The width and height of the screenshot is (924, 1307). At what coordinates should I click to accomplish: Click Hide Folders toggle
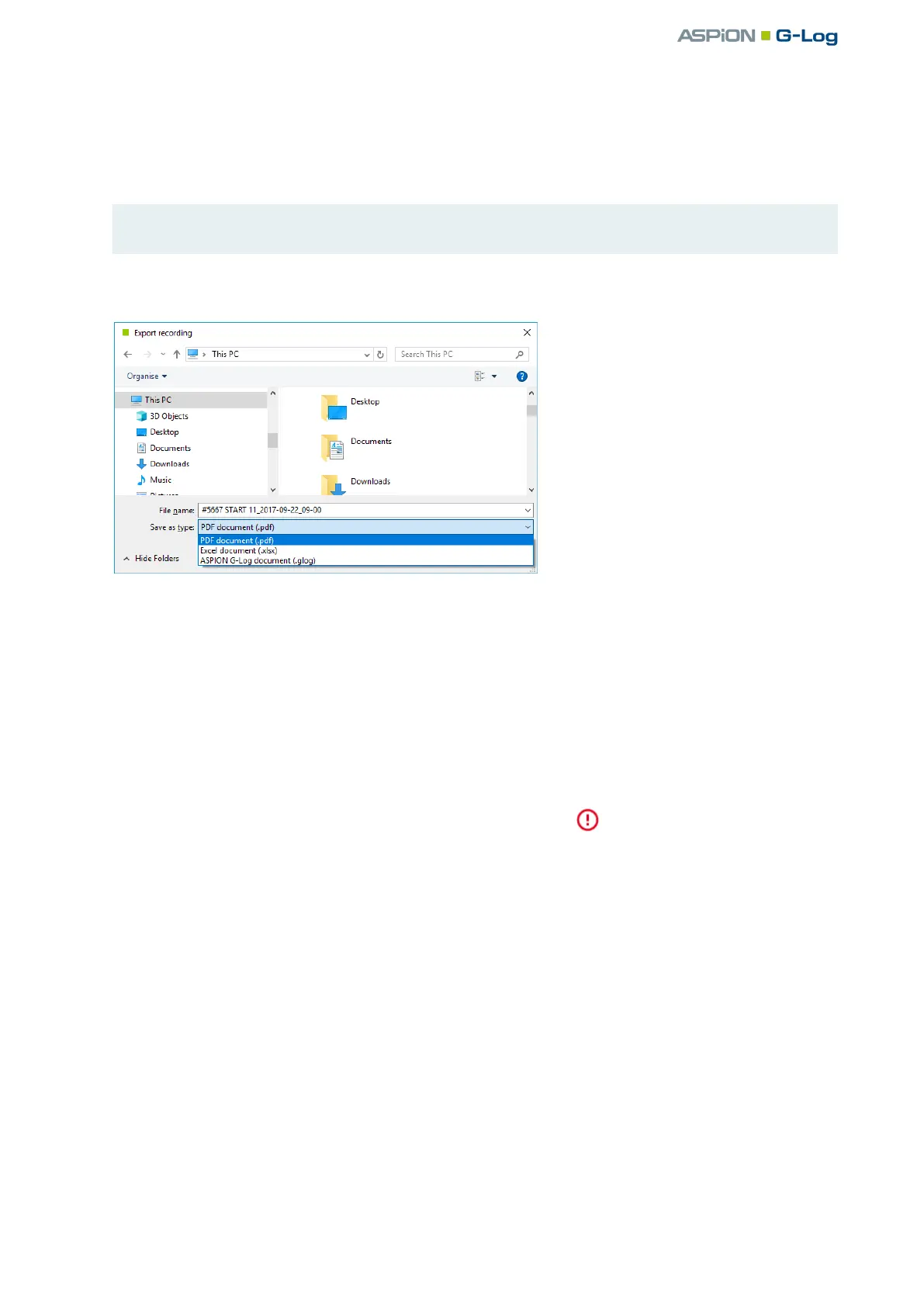tap(151, 559)
